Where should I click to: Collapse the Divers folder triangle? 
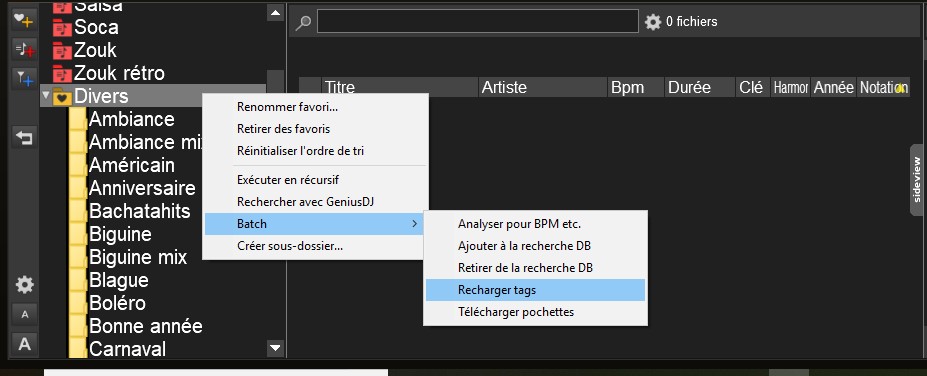click(46, 95)
